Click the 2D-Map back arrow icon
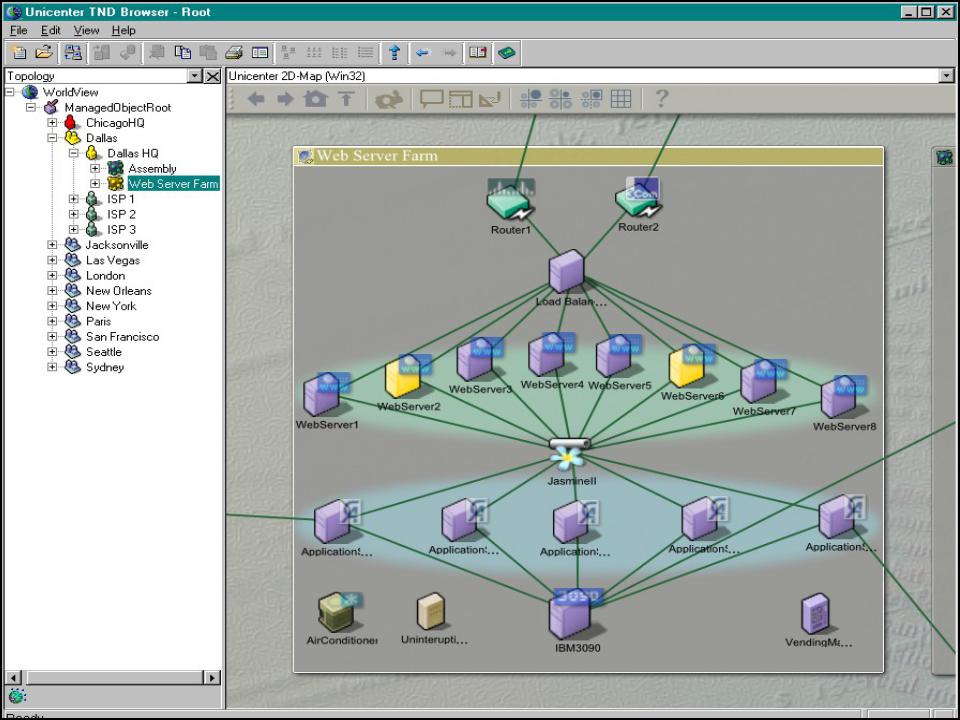 (x=256, y=99)
